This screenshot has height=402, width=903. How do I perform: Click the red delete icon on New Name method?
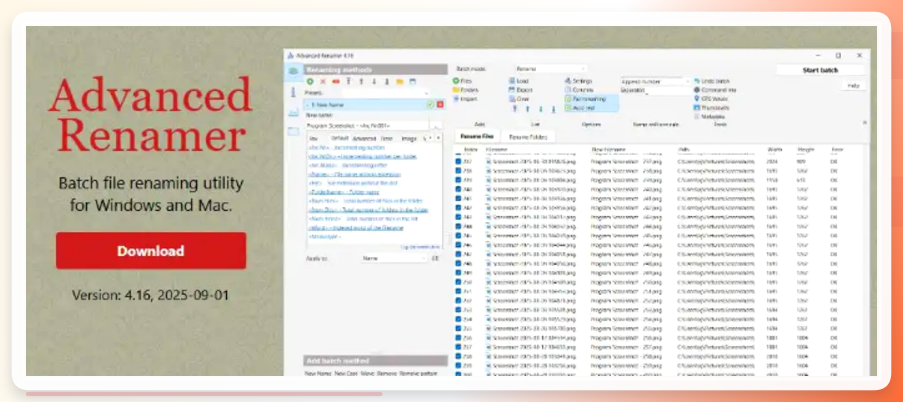click(440, 104)
